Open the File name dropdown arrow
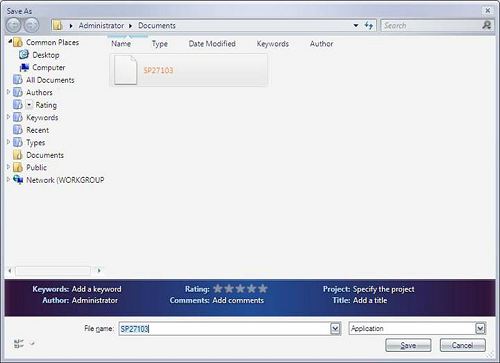The image size is (500, 363). (335, 329)
